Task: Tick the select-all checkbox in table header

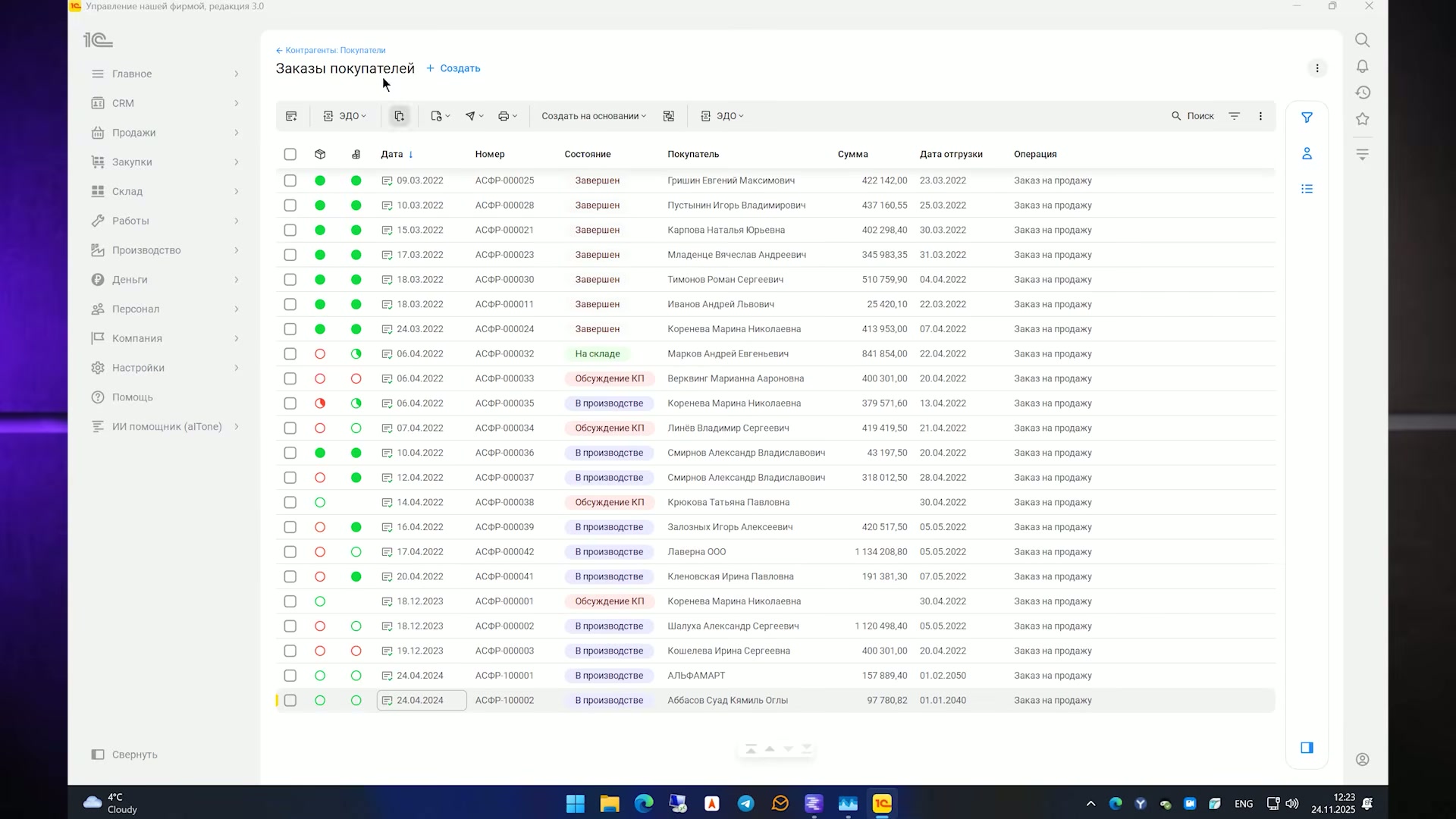Action: (290, 154)
